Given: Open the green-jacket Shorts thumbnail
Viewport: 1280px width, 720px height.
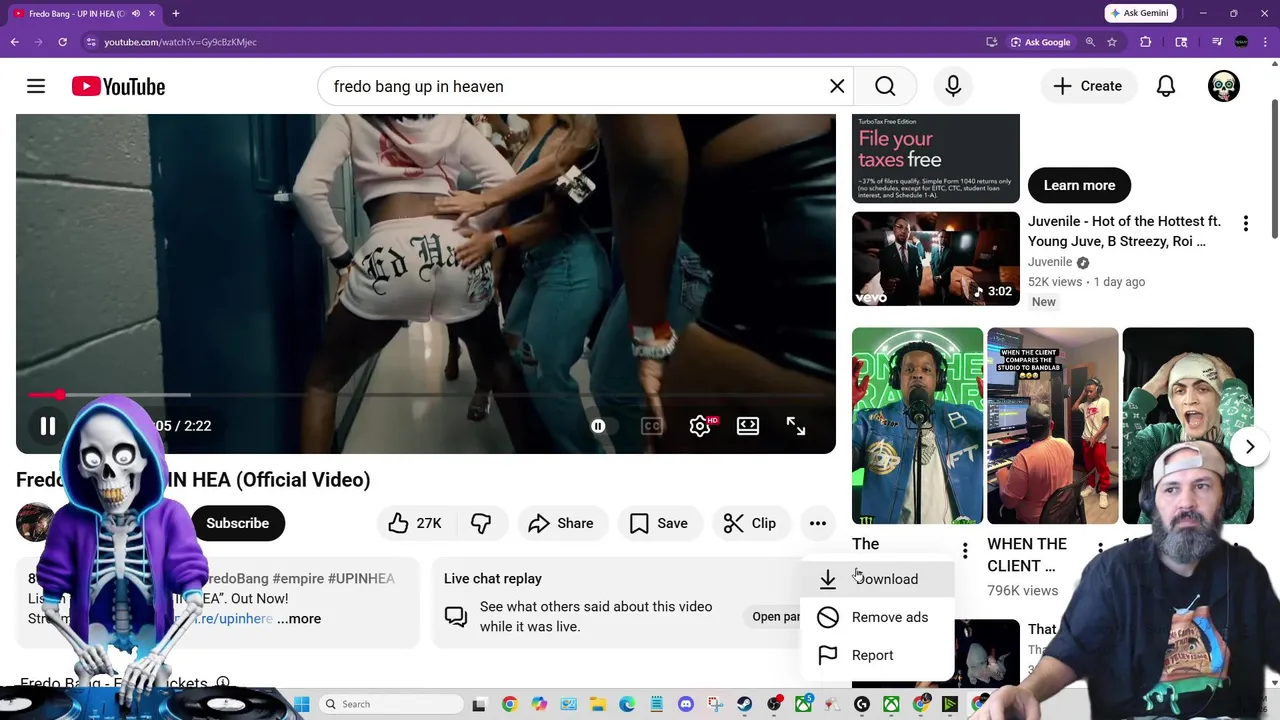Looking at the screenshot, I should [x=1188, y=426].
